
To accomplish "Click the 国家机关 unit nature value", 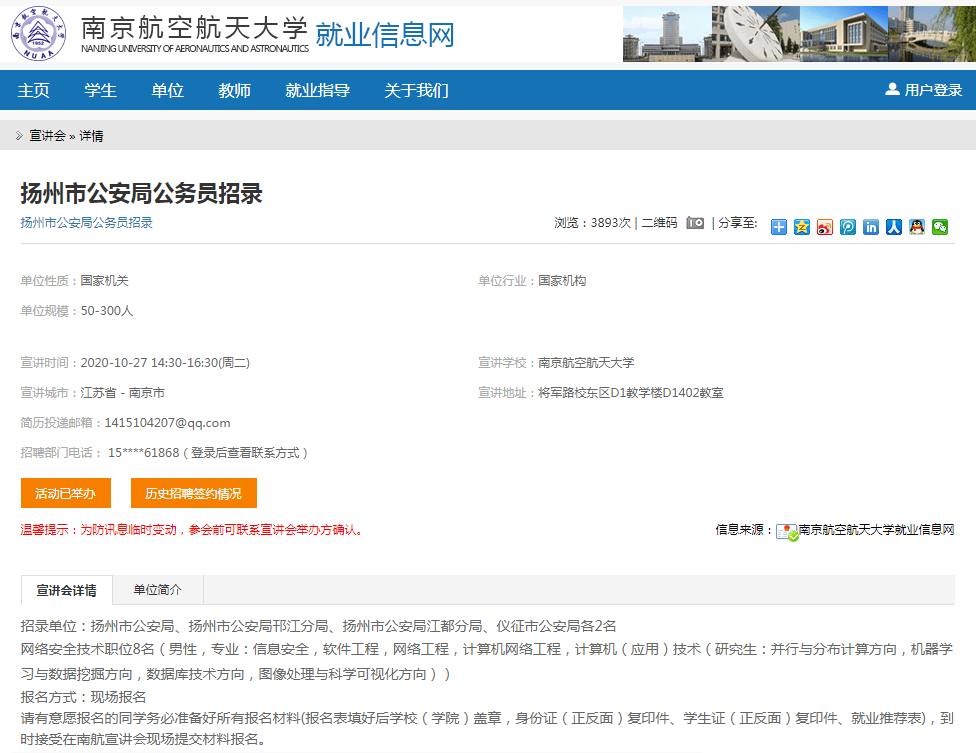I will coord(105,281).
